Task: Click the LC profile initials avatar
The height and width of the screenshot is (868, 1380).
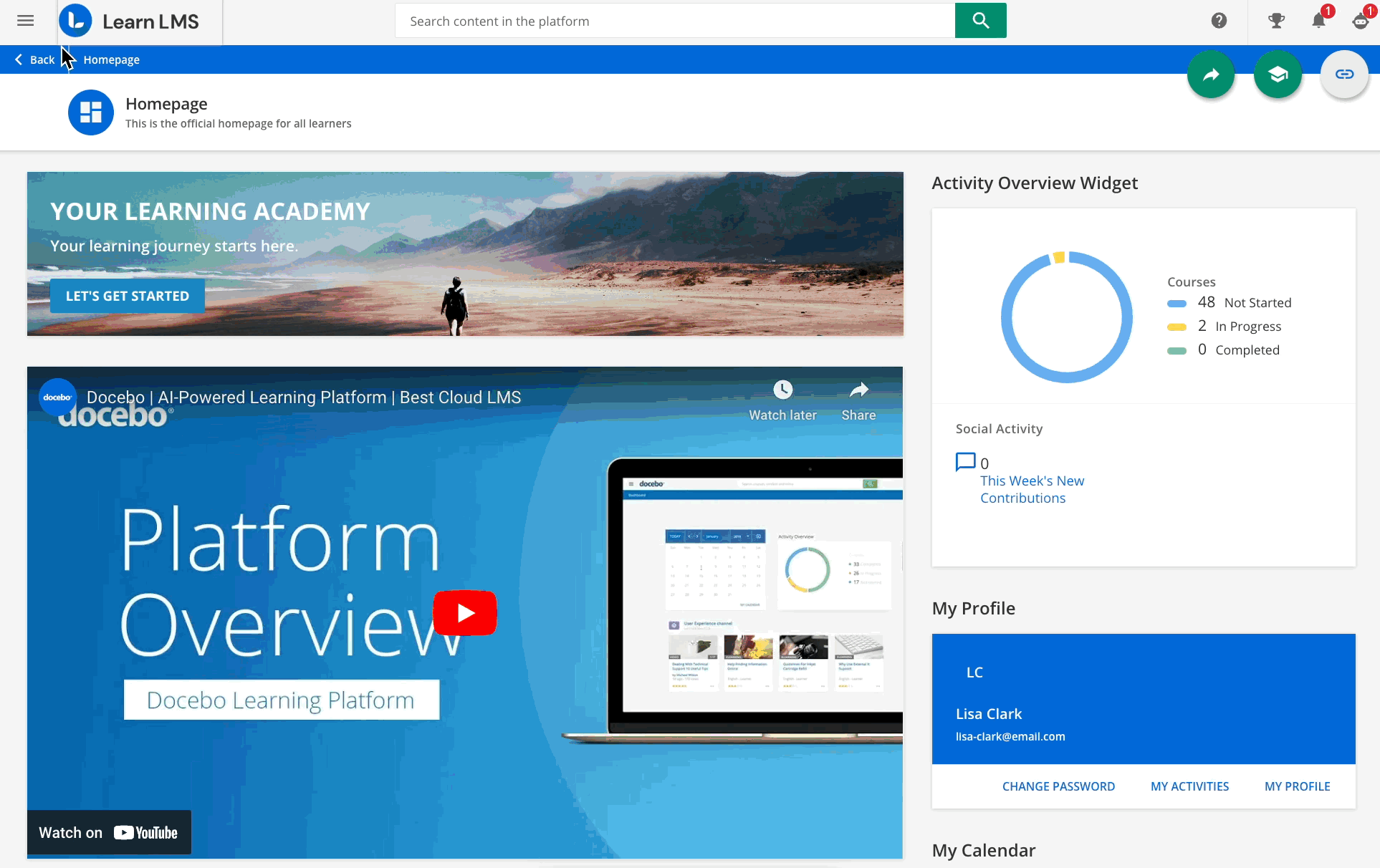Action: click(x=974, y=672)
